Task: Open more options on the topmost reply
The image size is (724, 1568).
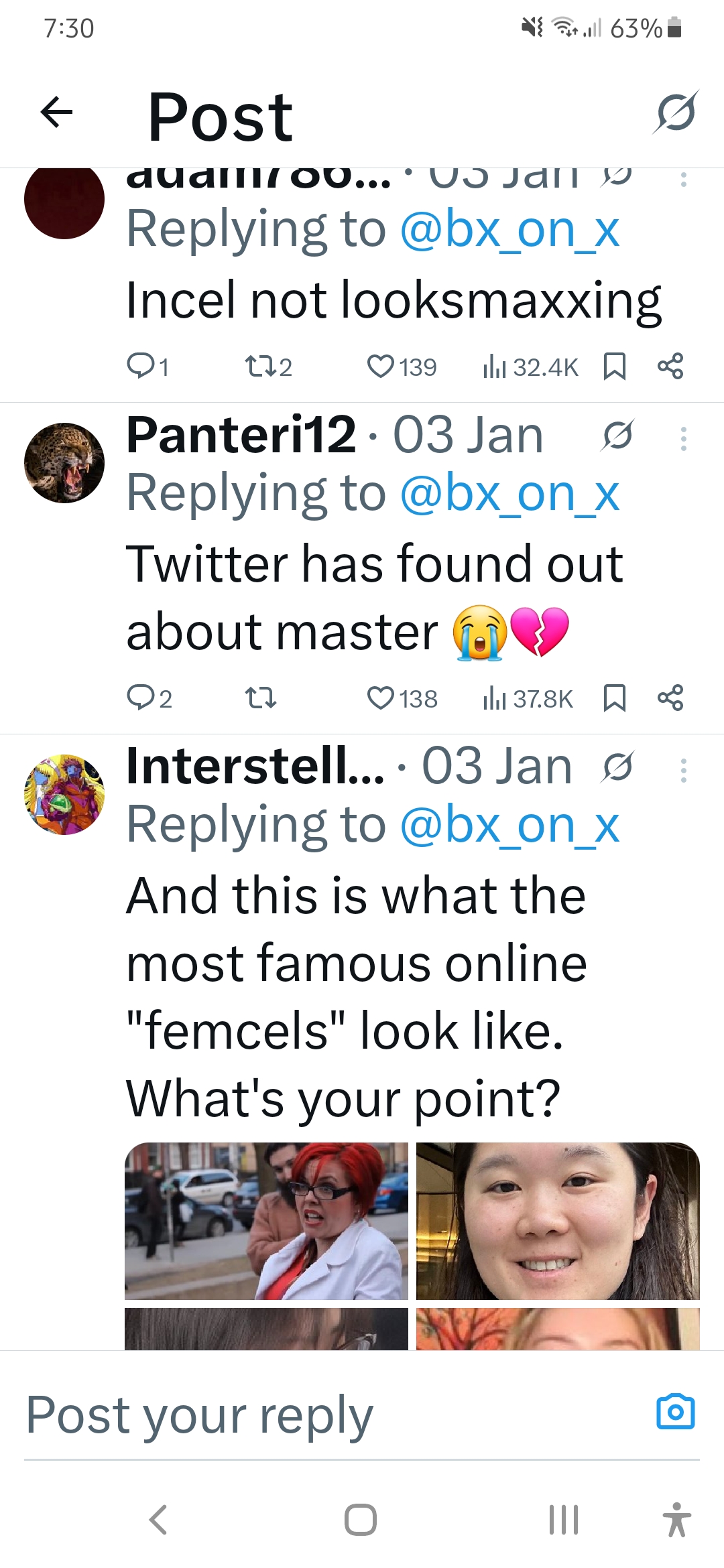Action: tap(683, 179)
